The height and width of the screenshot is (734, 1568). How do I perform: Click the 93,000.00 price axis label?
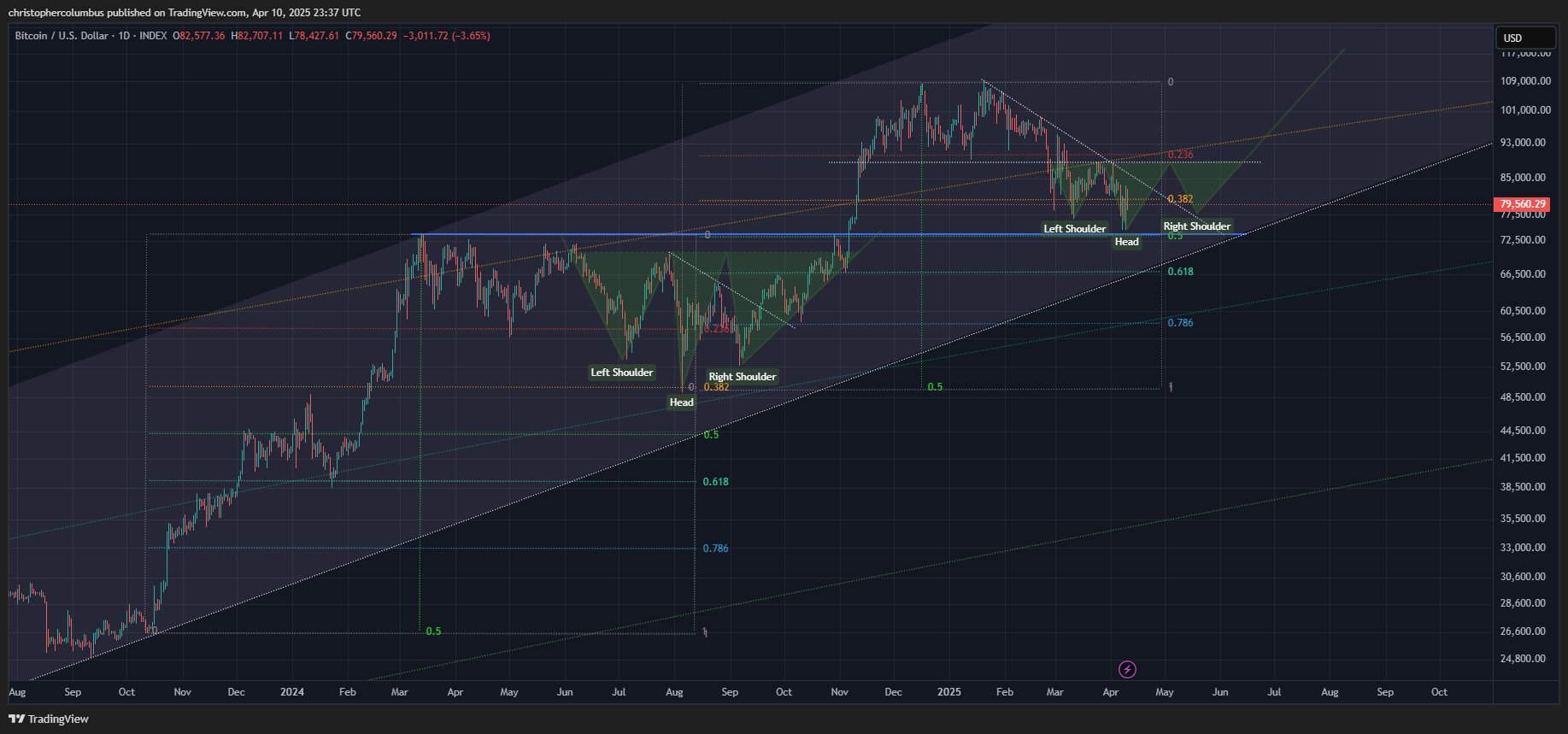click(x=1524, y=143)
